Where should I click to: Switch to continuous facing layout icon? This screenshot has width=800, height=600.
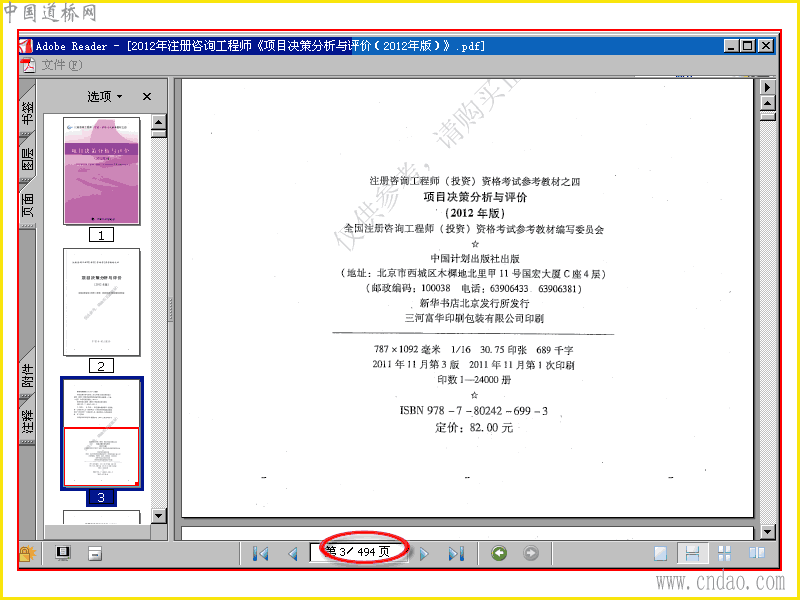click(x=724, y=554)
